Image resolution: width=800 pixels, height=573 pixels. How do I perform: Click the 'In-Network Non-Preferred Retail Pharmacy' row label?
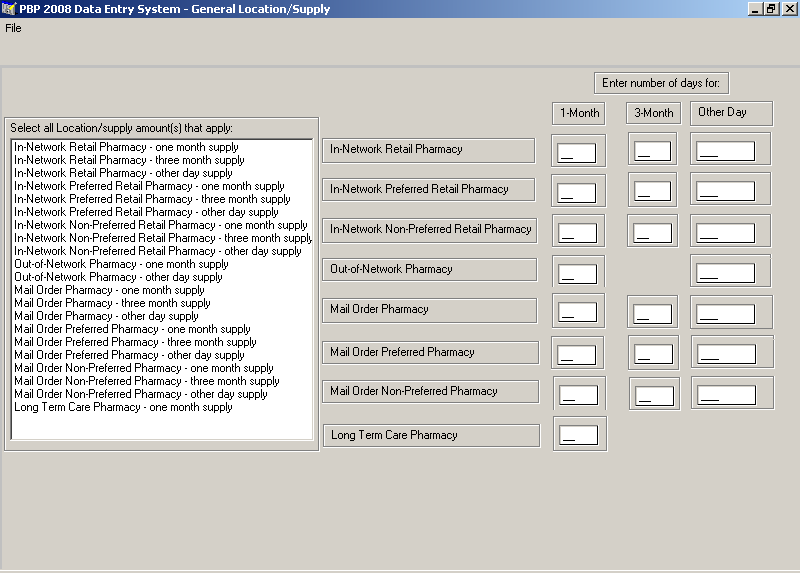pyautogui.click(x=430, y=230)
